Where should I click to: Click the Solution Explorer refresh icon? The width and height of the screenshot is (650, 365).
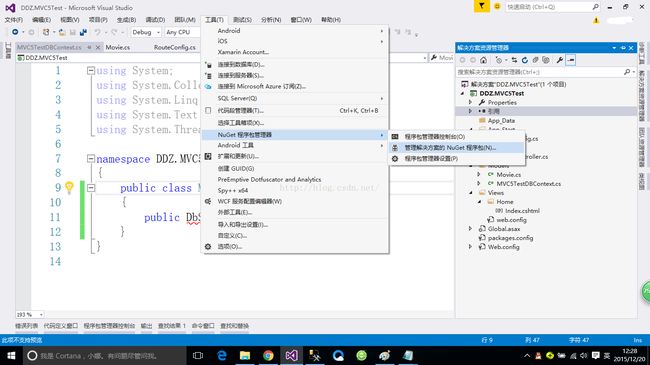[525, 60]
